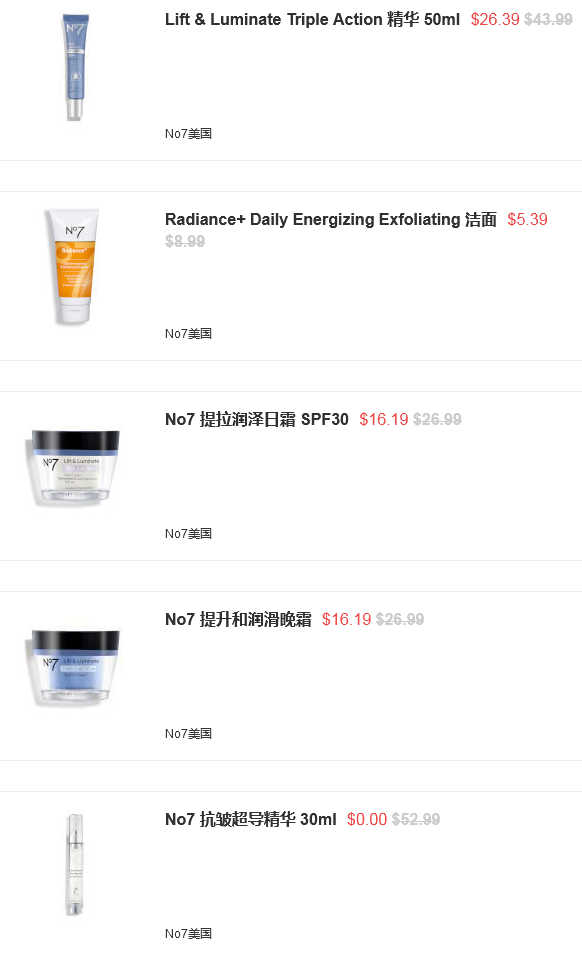582x955 pixels.
Task: Click the $5.39 sale price
Action: tap(527, 219)
